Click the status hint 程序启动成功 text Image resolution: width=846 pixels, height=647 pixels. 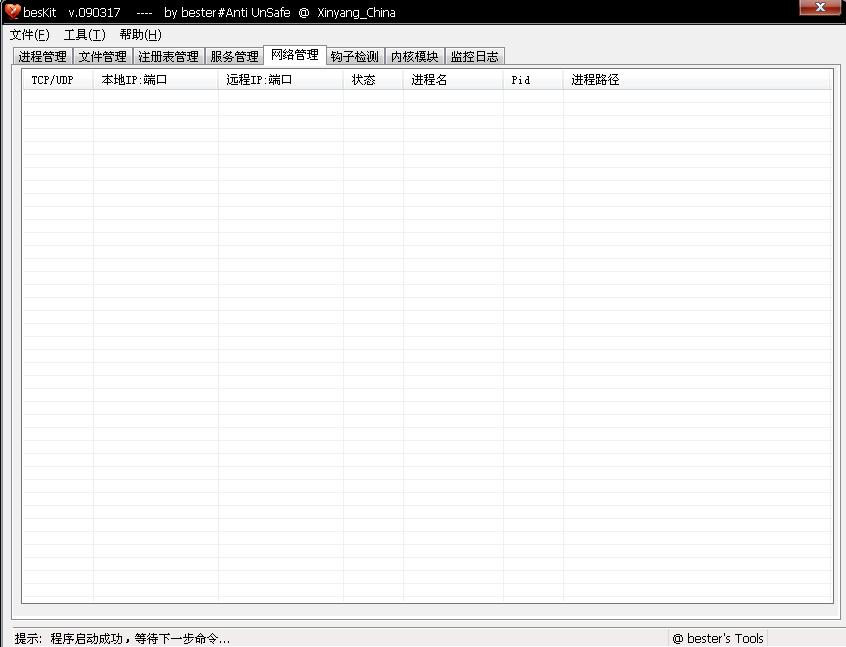(122, 639)
